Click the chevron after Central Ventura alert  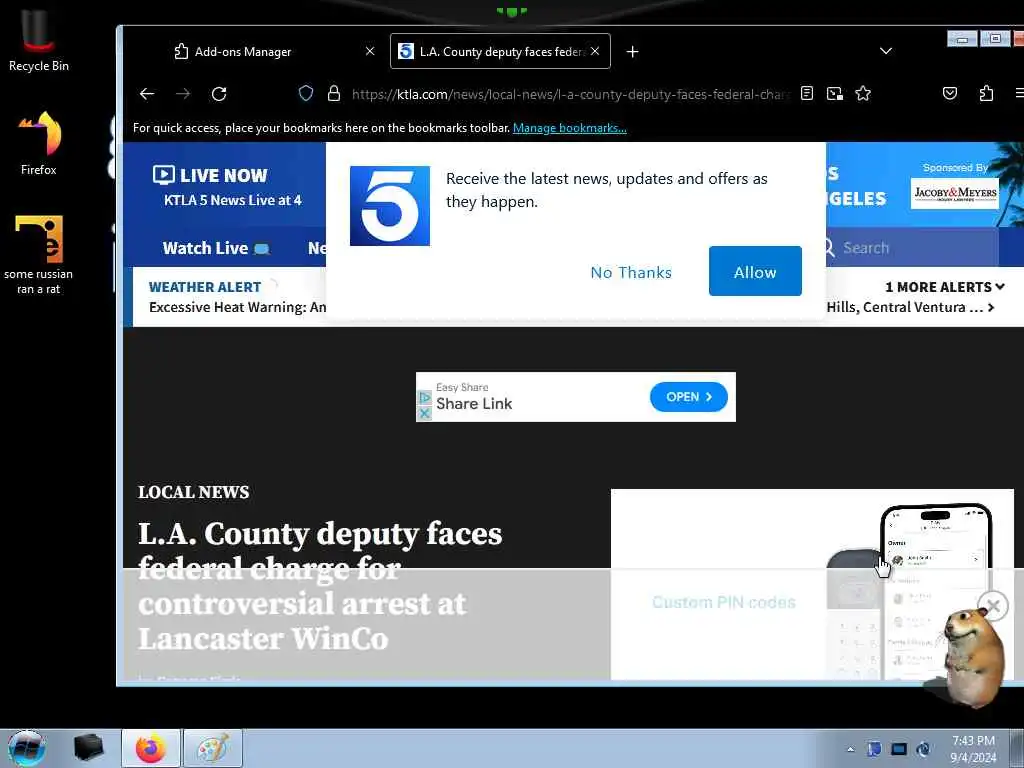[x=991, y=307]
